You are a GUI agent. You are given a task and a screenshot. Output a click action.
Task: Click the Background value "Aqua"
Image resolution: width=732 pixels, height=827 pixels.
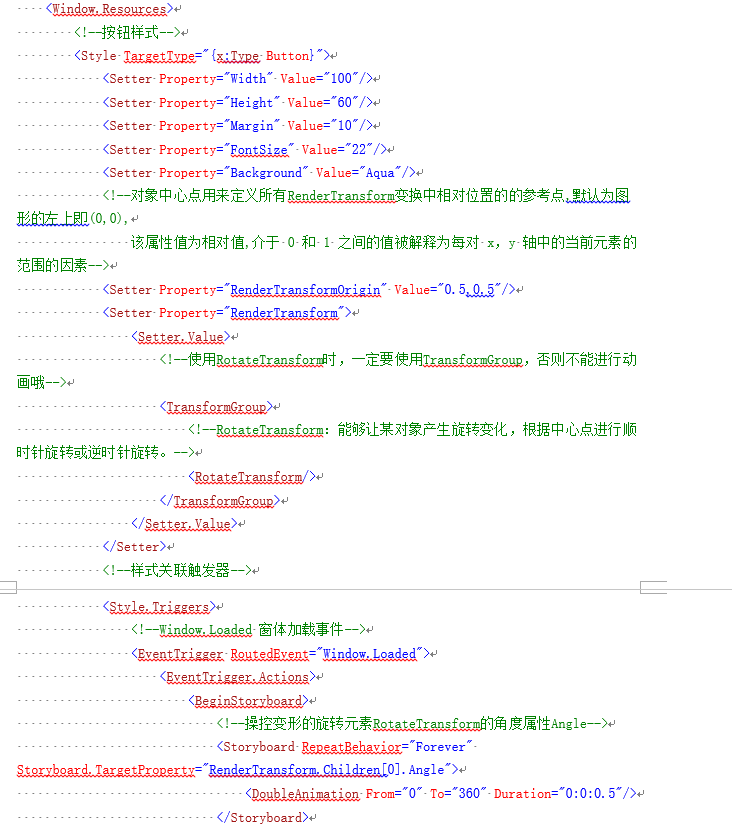(380, 172)
